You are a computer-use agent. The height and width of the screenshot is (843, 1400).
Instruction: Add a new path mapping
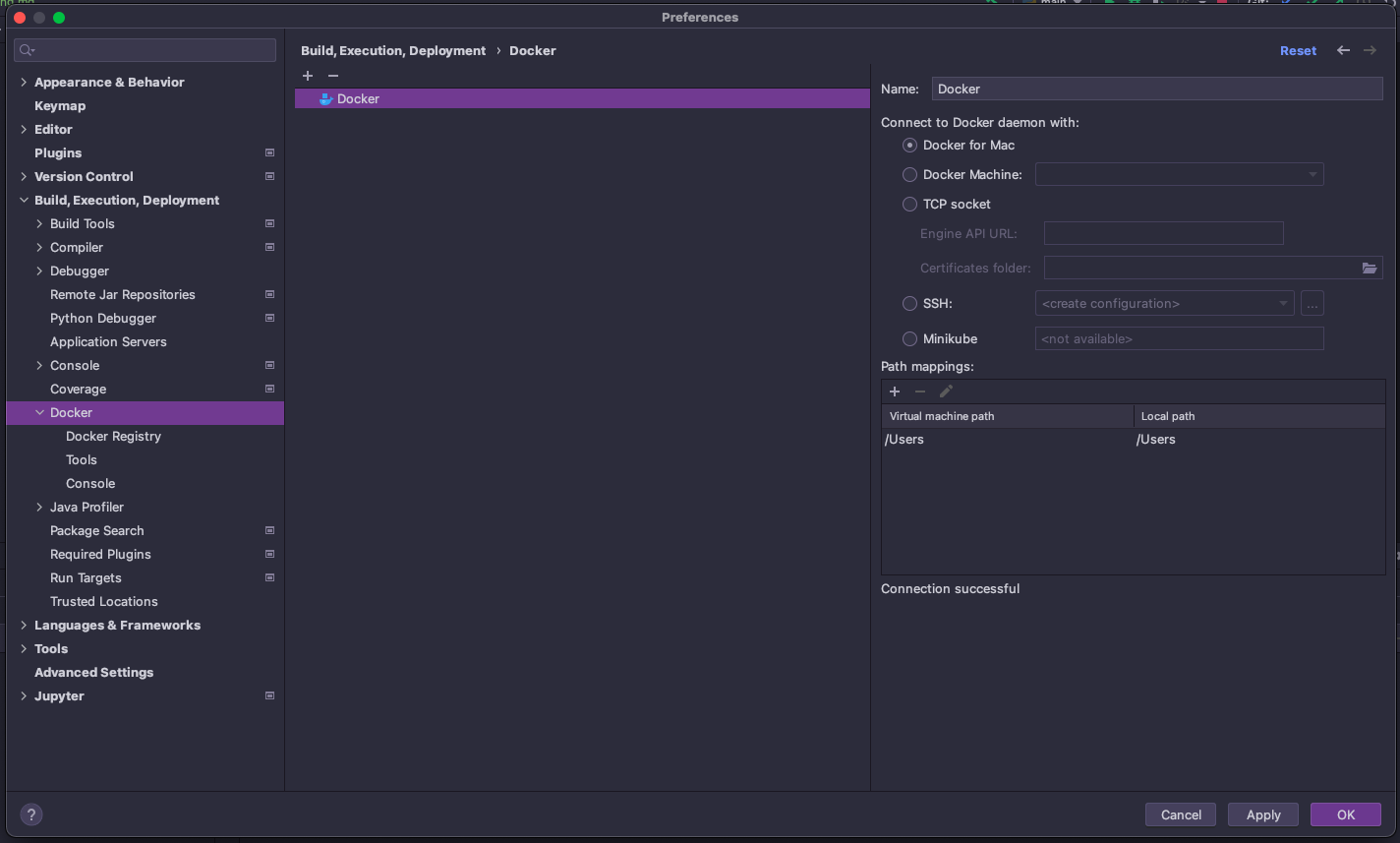[895, 391]
